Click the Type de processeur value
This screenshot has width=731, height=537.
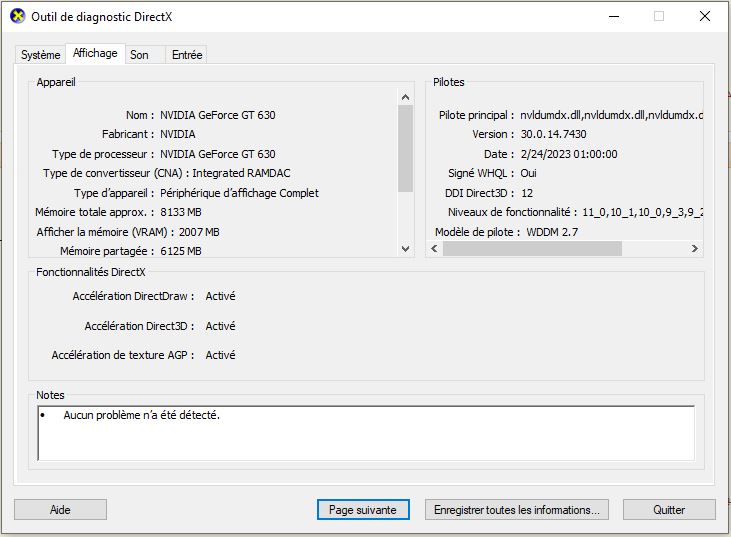coord(218,154)
